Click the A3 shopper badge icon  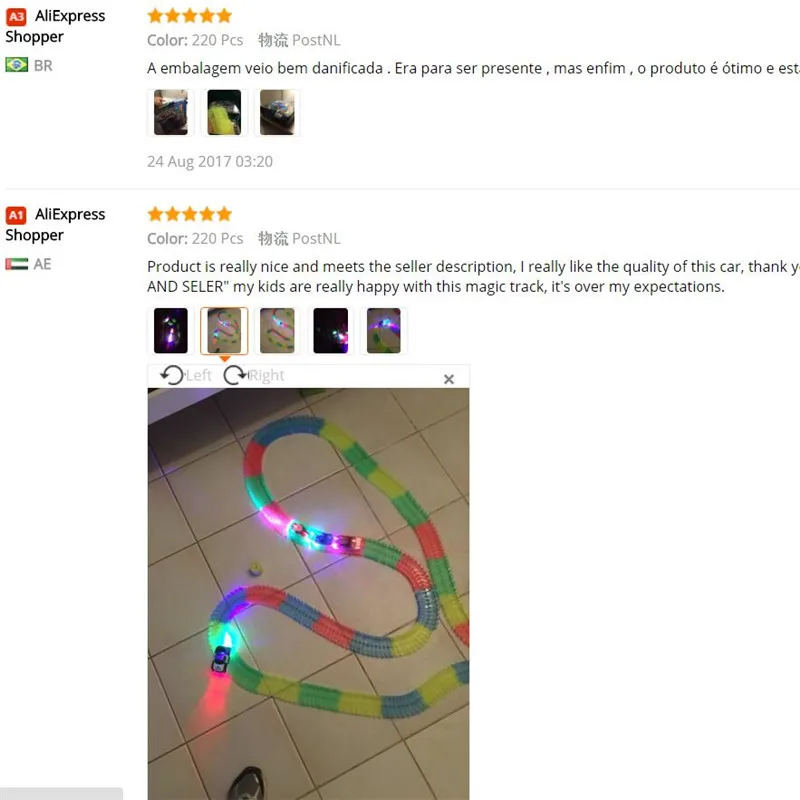[x=16, y=17]
